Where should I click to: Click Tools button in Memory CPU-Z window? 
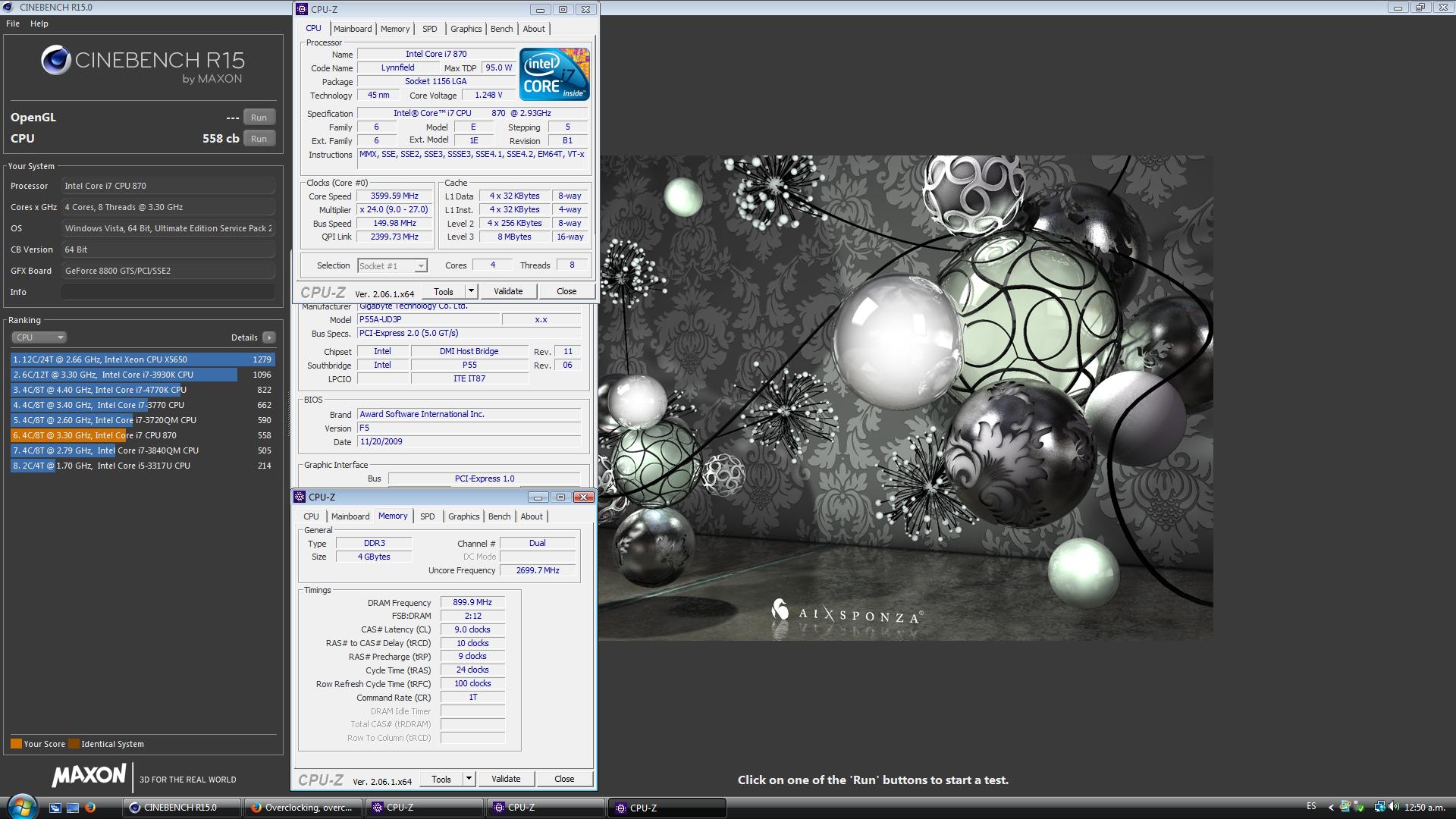pyautogui.click(x=441, y=779)
